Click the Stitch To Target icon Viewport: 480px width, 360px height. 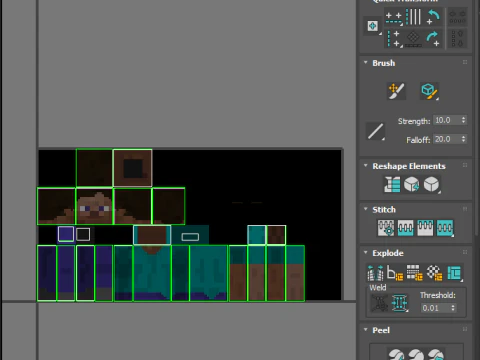tap(386, 228)
